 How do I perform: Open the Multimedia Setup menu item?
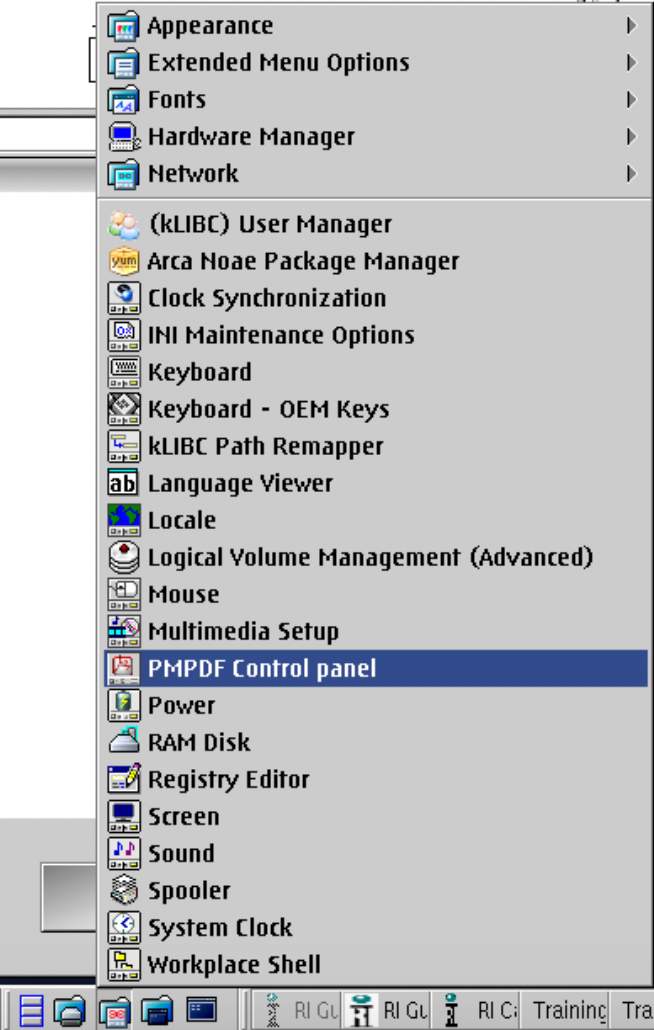tap(376, 631)
